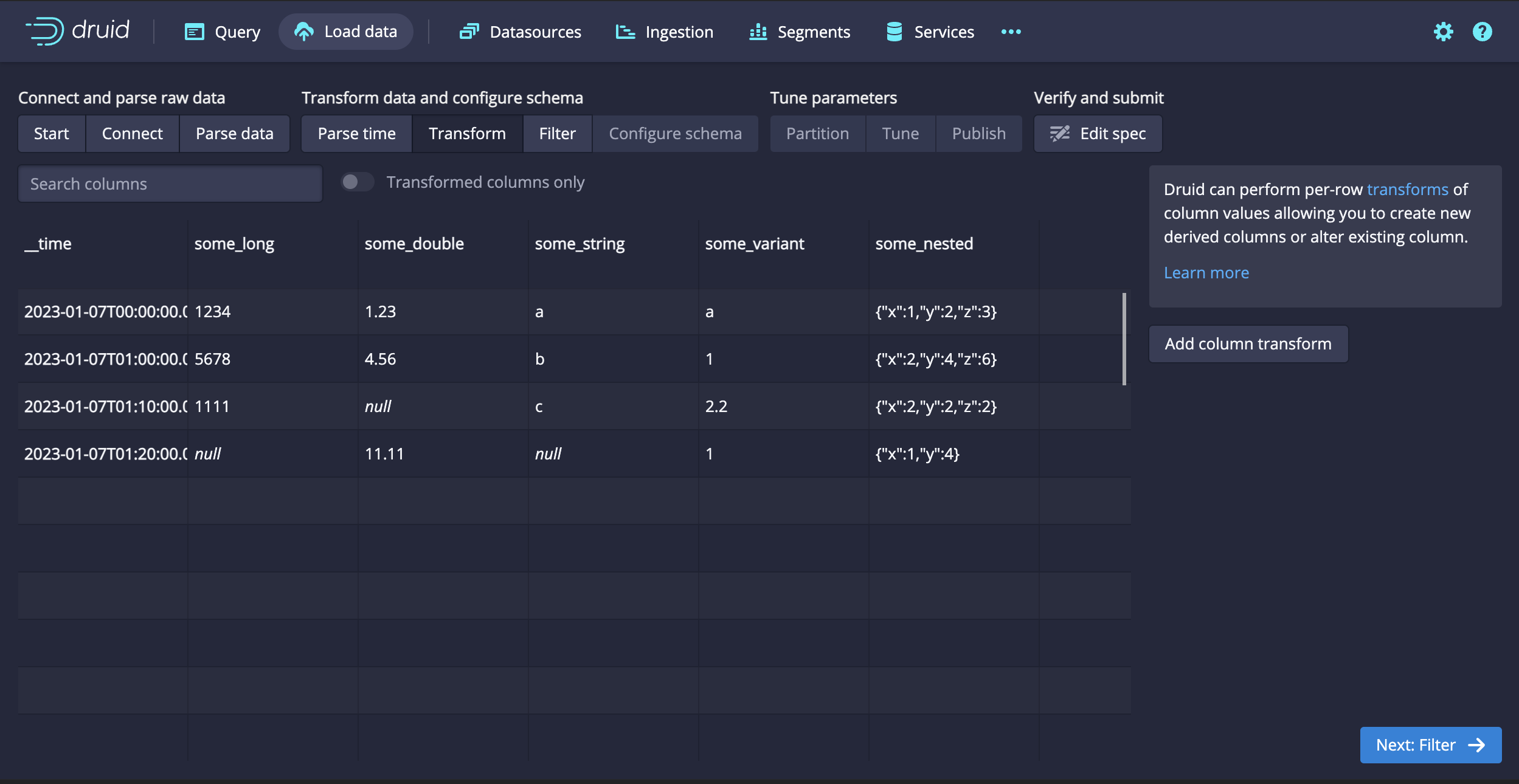Screen dimensions: 1519x784
Task: Open Datasources via its stacked icon
Action: click(469, 32)
